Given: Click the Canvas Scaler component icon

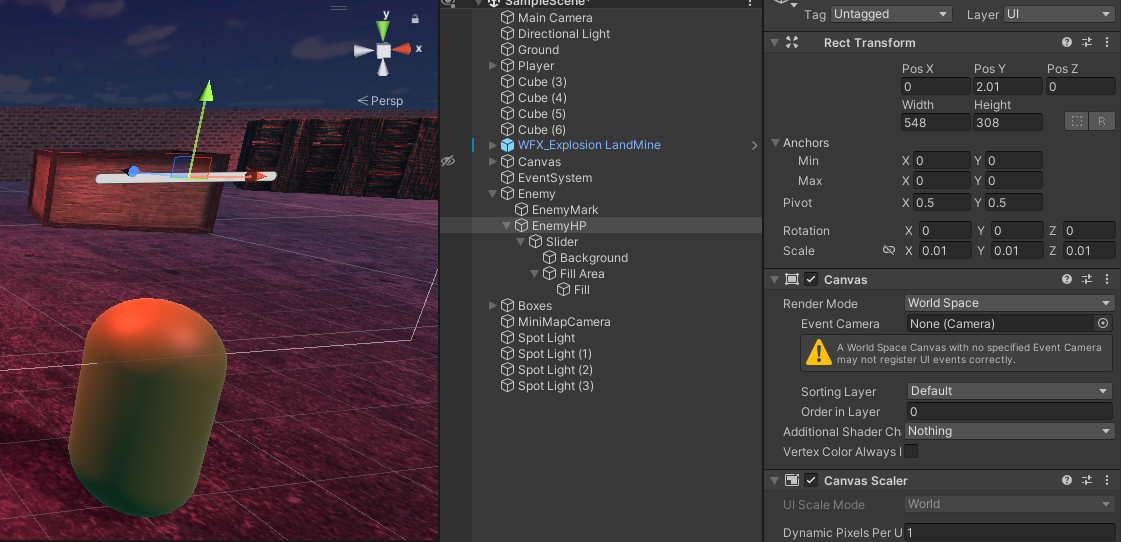Looking at the screenshot, I should tap(792, 481).
